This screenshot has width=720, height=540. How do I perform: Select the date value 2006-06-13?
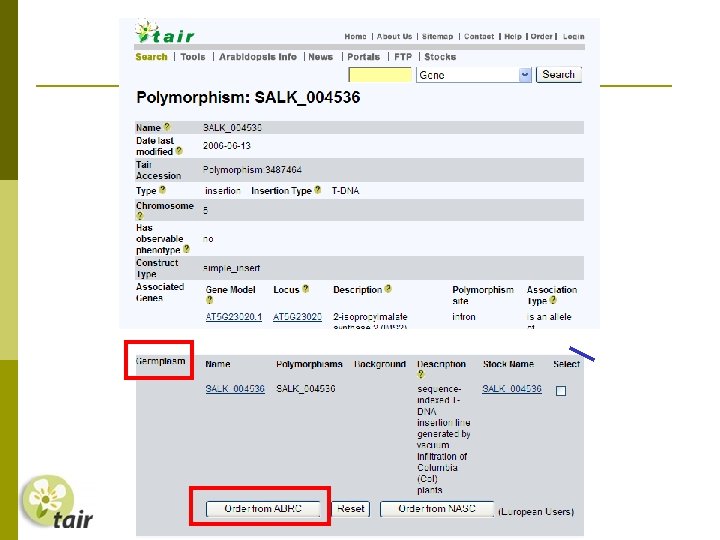pyautogui.click(x=227, y=146)
